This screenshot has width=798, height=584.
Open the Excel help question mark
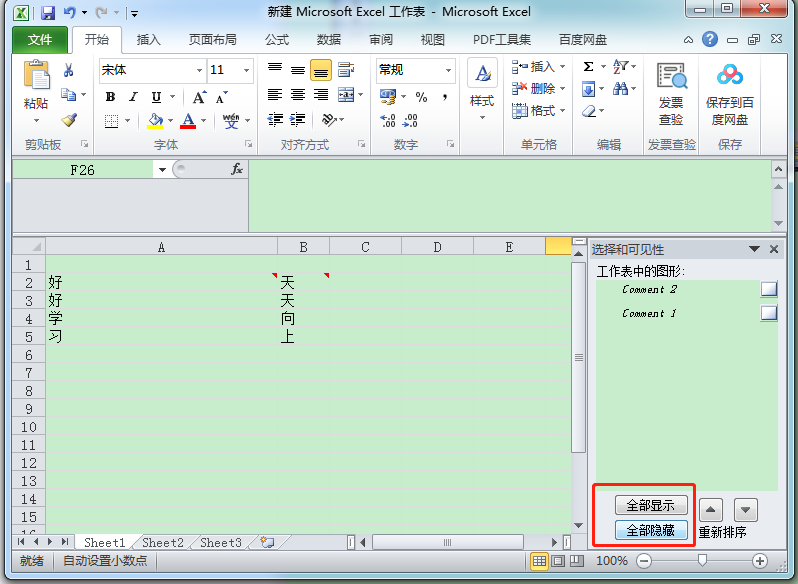tap(709, 39)
